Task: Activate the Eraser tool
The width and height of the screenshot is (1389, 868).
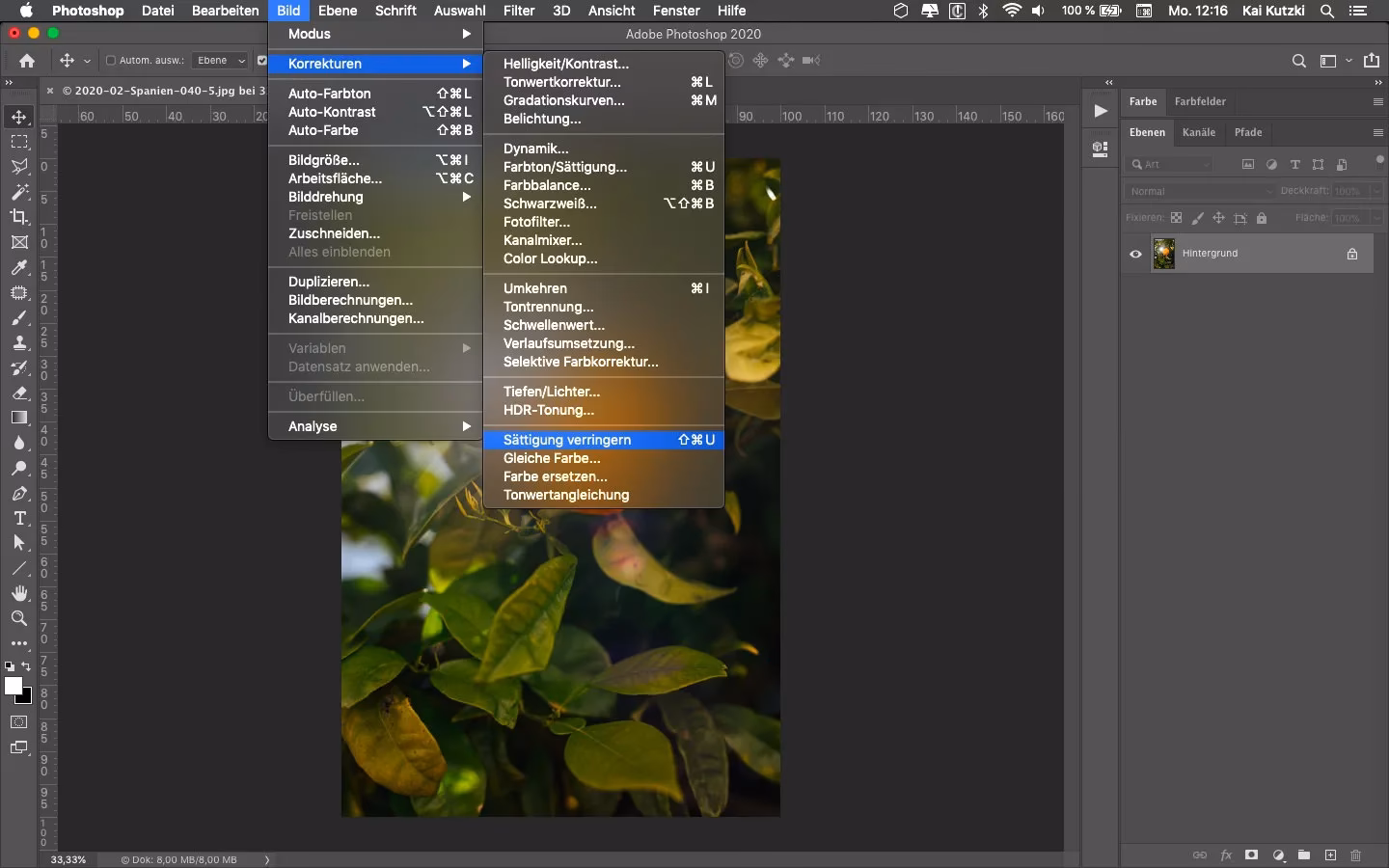Action: click(19, 393)
